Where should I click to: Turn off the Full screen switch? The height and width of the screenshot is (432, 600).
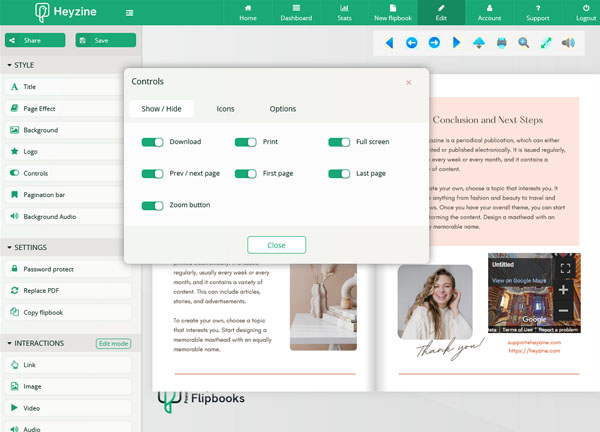[339, 142]
